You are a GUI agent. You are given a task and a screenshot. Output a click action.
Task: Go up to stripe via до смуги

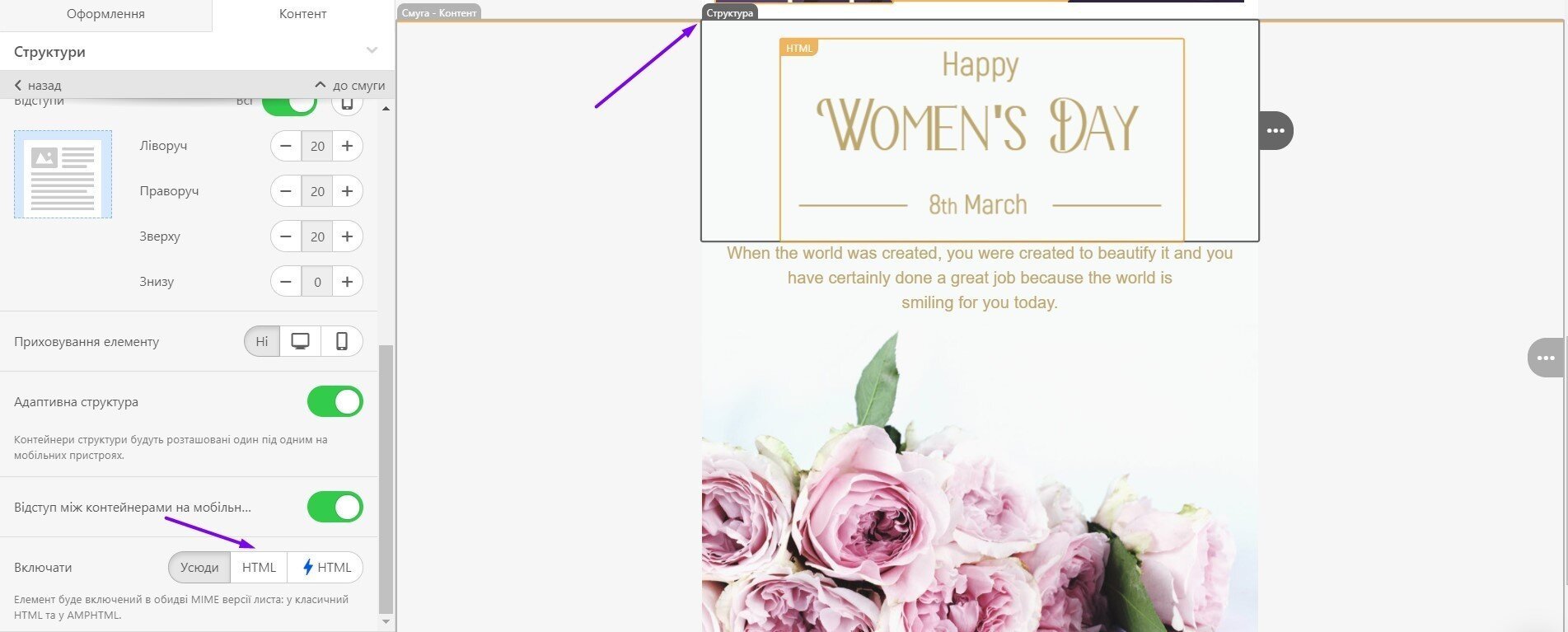(350, 85)
